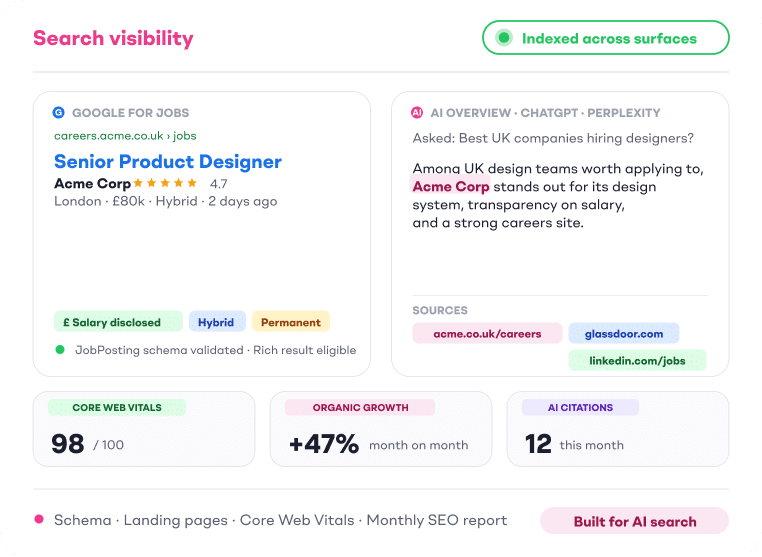
Task: Open careers.acme.co.uk › jobs breadcrumb link
Action: (125, 136)
